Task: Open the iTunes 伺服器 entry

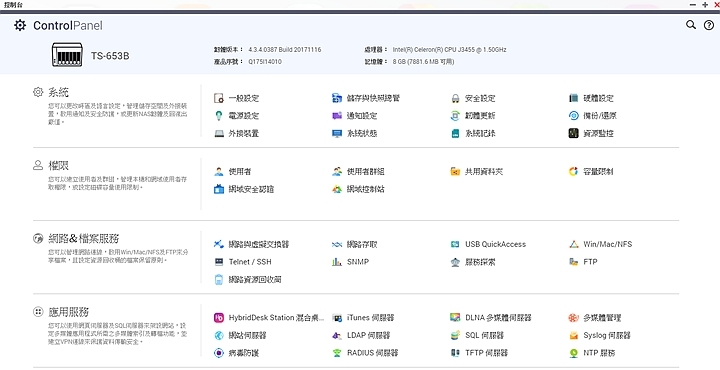Action: click(x=371, y=318)
